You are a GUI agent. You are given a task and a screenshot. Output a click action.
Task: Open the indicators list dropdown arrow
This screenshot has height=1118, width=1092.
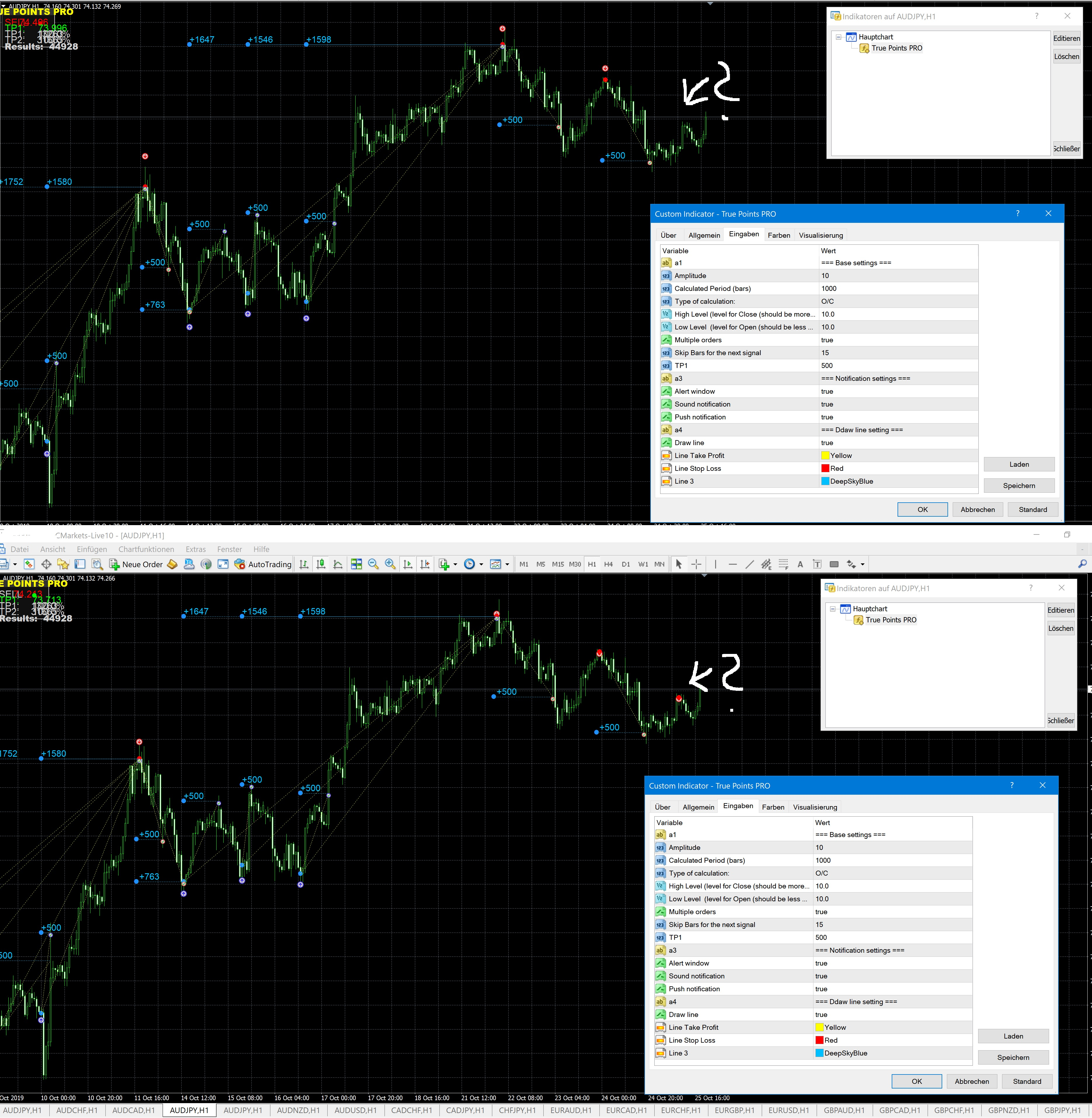coord(455,565)
